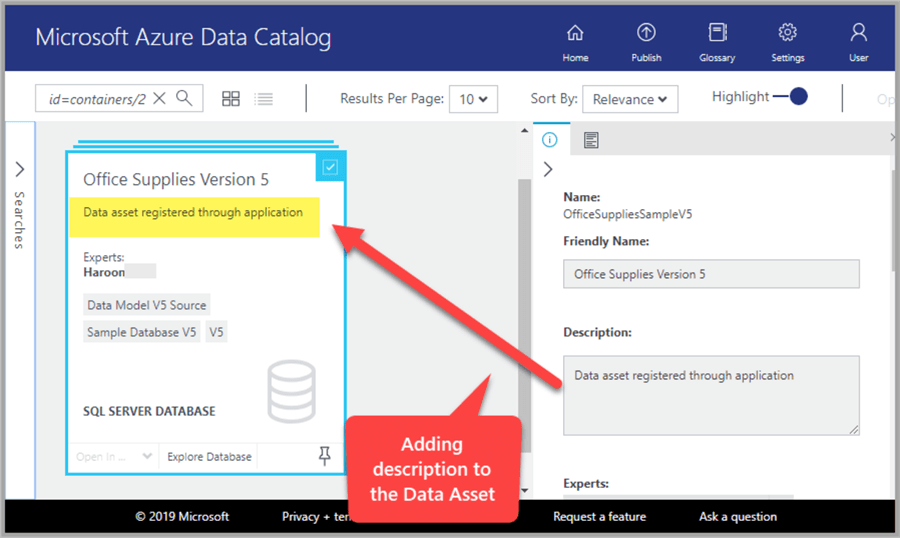Image resolution: width=900 pixels, height=538 pixels.
Task: Open the Publish page
Action: coord(646,42)
